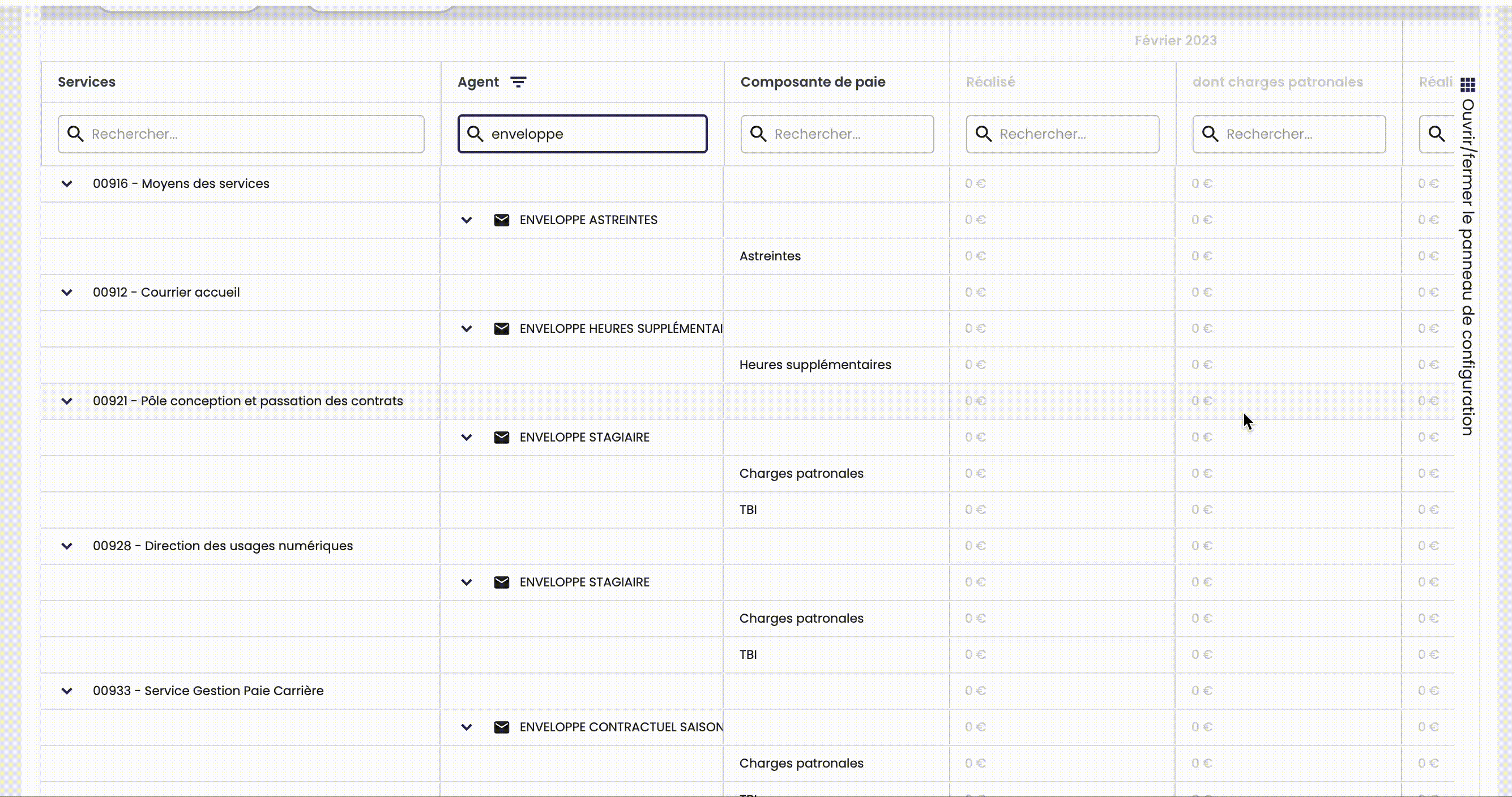The image size is (1512, 797).
Task: Click the Février 2023 period header
Action: [x=1175, y=40]
